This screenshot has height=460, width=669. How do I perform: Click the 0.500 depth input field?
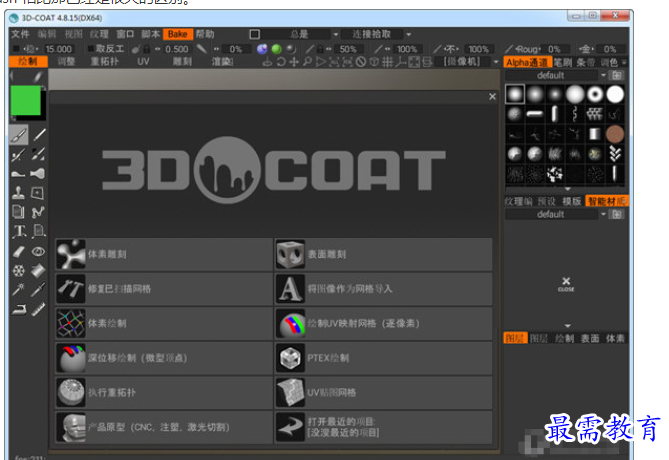point(177,49)
